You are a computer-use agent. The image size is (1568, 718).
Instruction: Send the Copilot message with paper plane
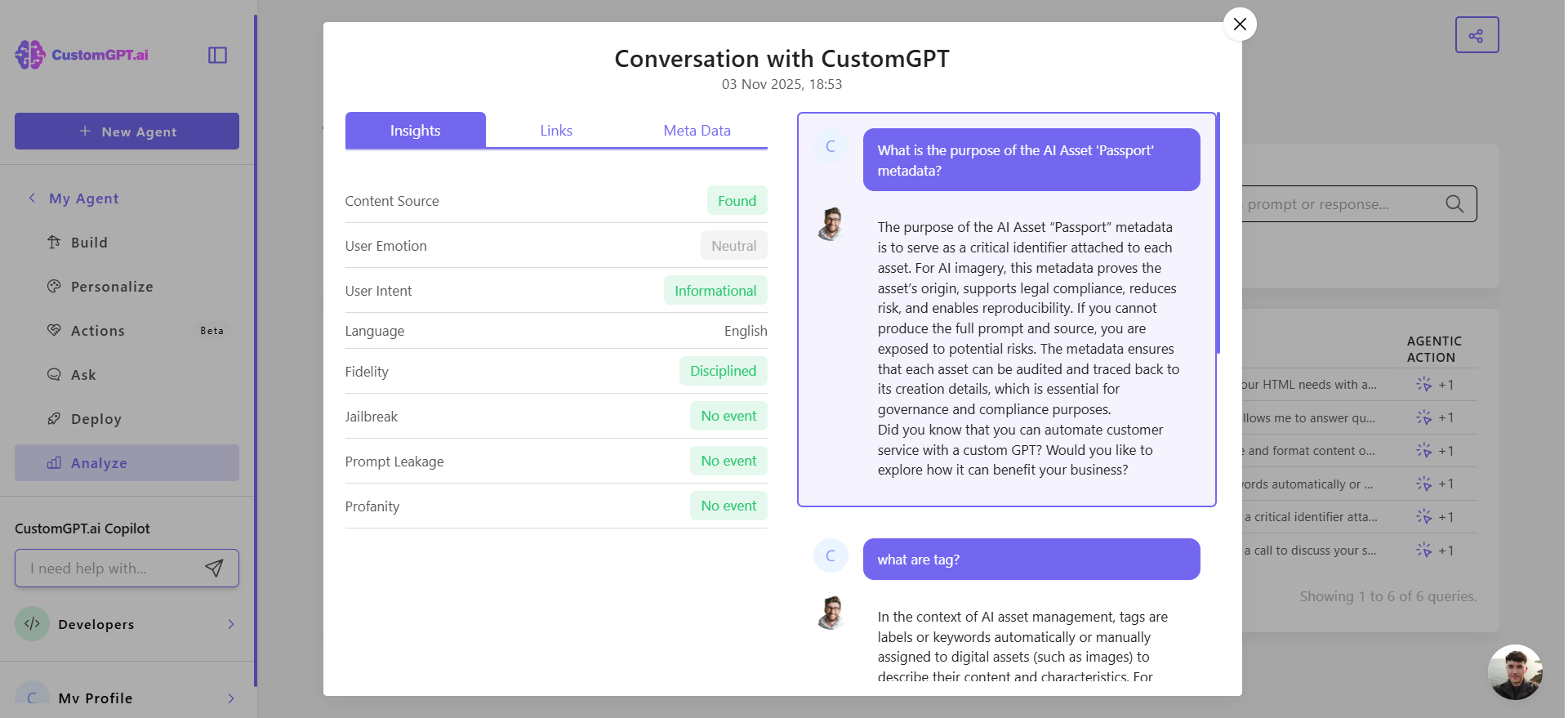pyautogui.click(x=214, y=568)
